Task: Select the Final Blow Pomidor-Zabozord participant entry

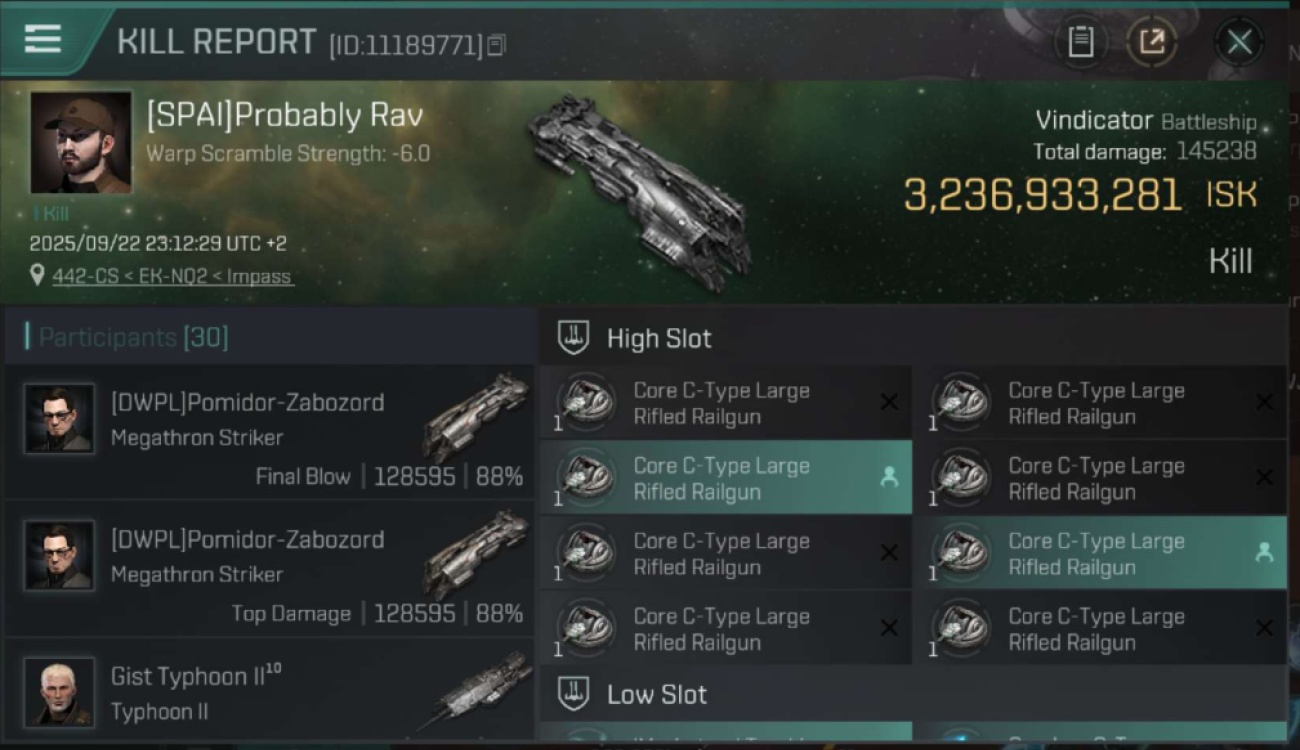Action: [270, 433]
